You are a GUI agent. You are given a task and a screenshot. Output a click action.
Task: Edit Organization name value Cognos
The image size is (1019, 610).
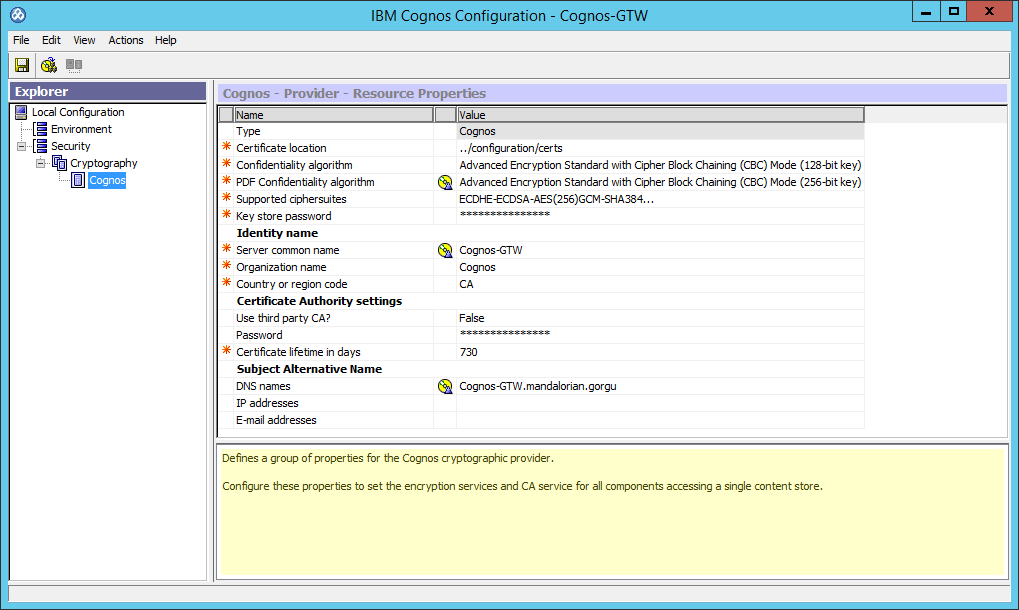pos(660,267)
